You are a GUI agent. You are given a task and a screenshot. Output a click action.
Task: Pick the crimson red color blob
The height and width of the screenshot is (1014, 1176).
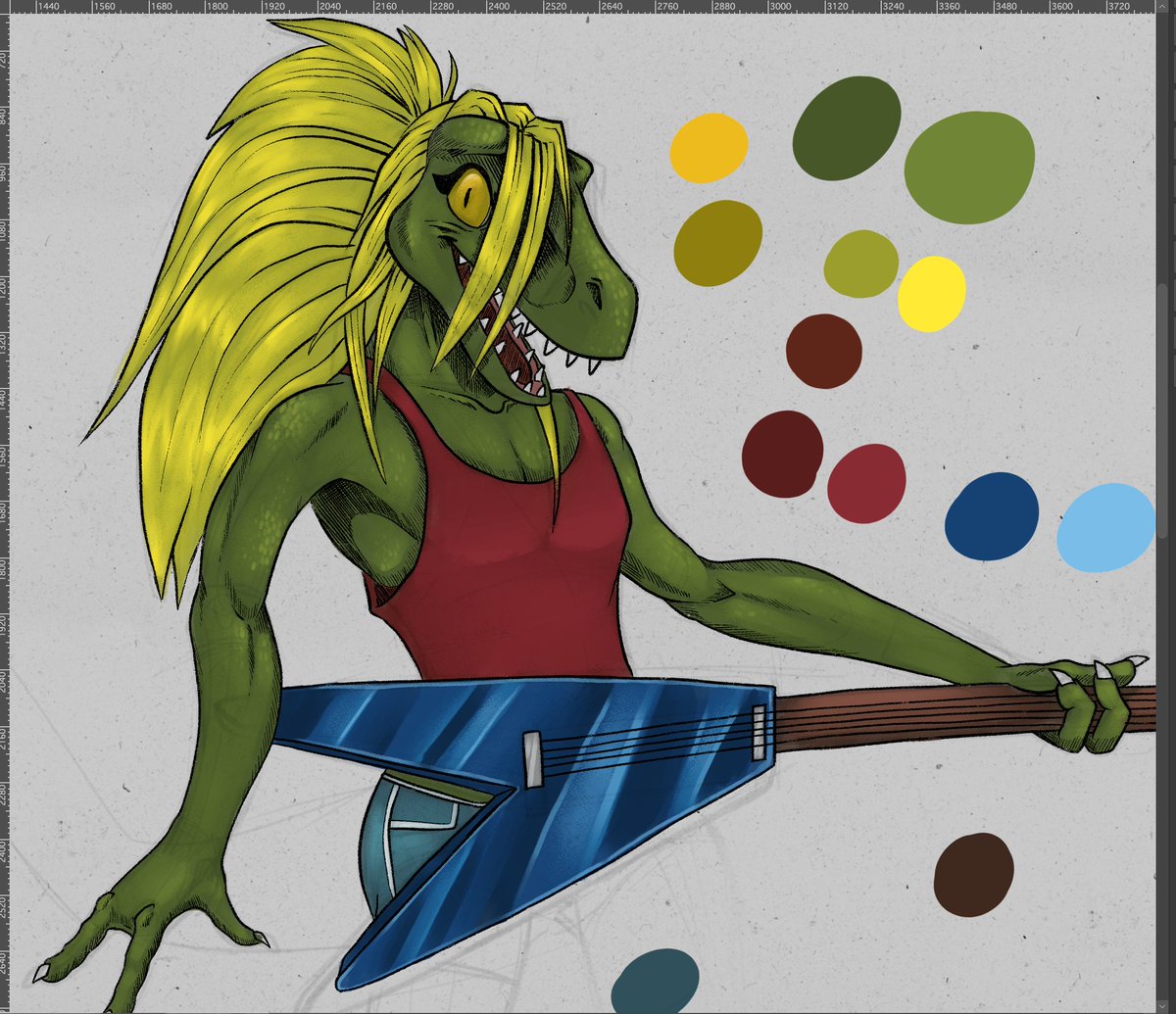[866, 483]
